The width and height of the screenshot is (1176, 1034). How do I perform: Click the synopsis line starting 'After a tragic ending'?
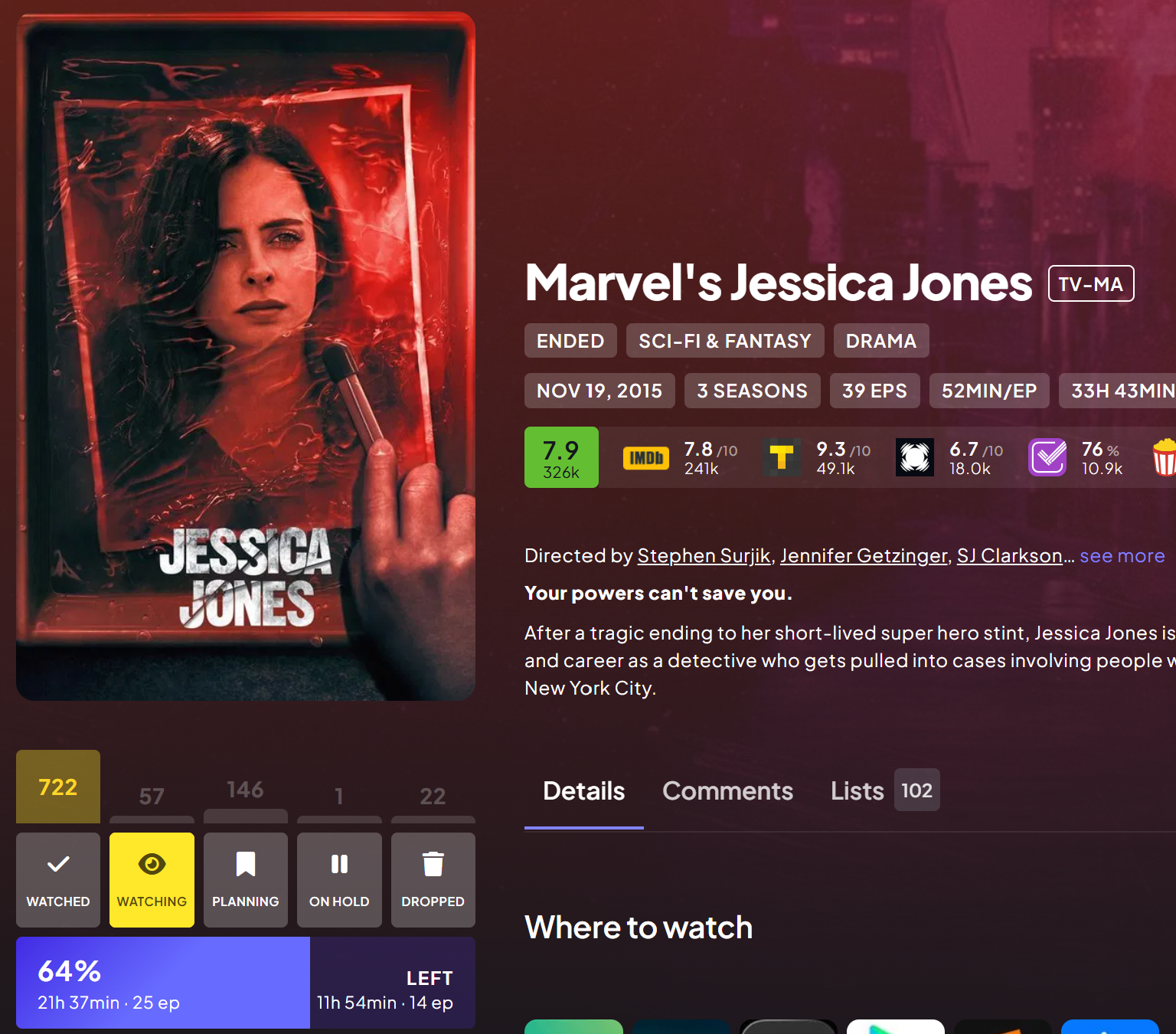850,633
